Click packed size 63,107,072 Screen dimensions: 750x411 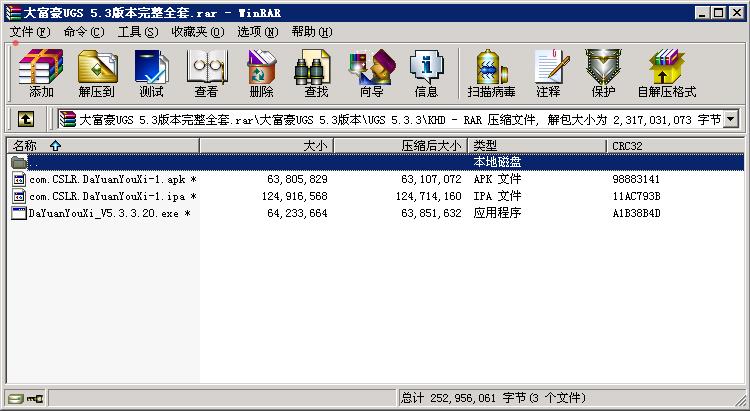431,179
